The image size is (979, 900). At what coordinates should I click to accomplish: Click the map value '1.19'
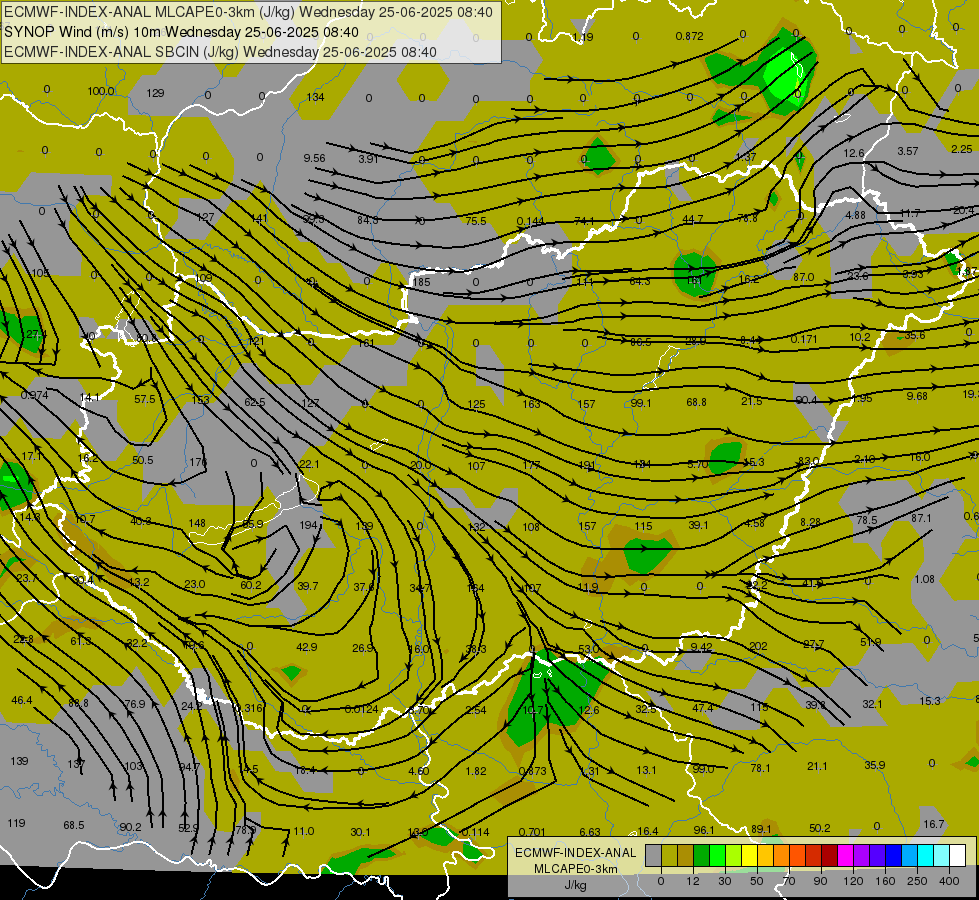click(x=583, y=37)
